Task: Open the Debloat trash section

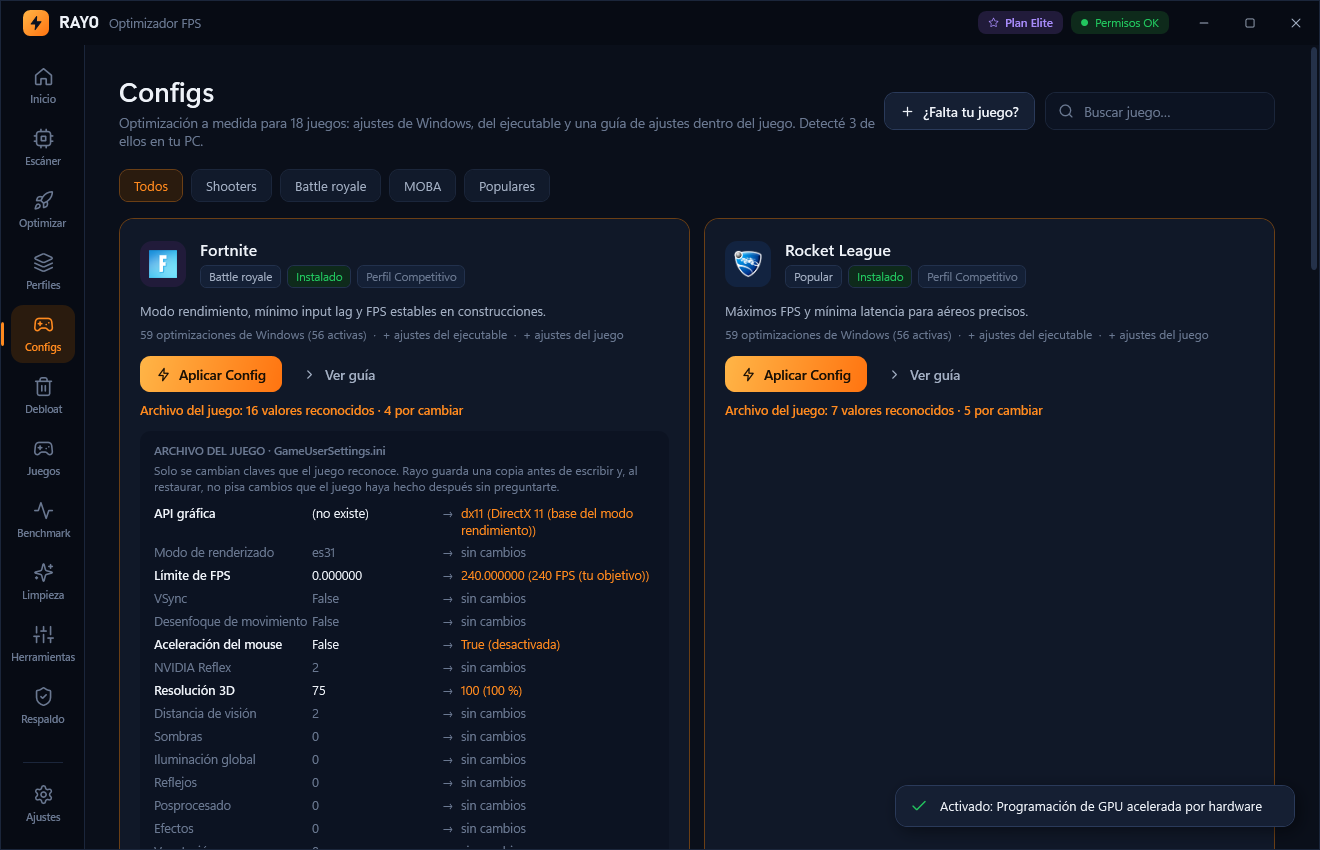Action: (x=43, y=396)
